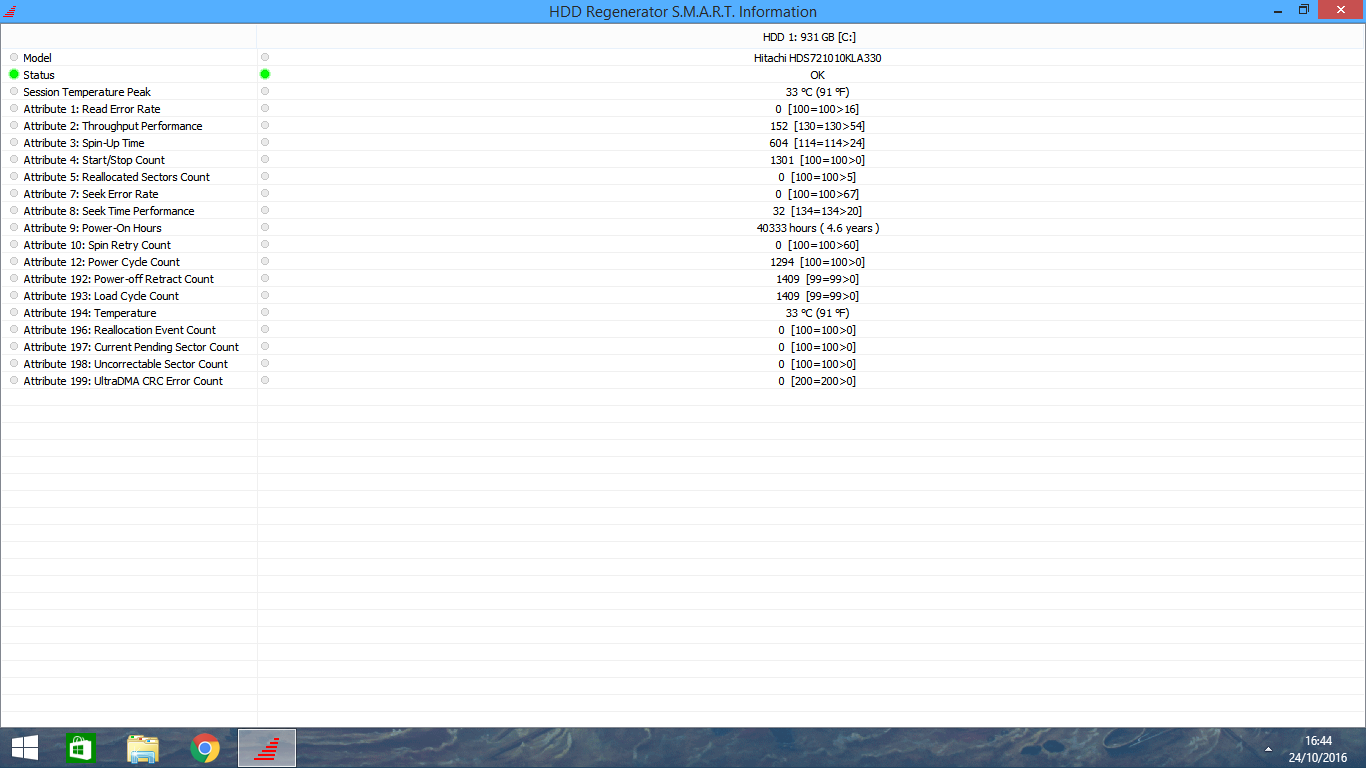Open File Explorer from the taskbar
The height and width of the screenshot is (768, 1366).
143,748
